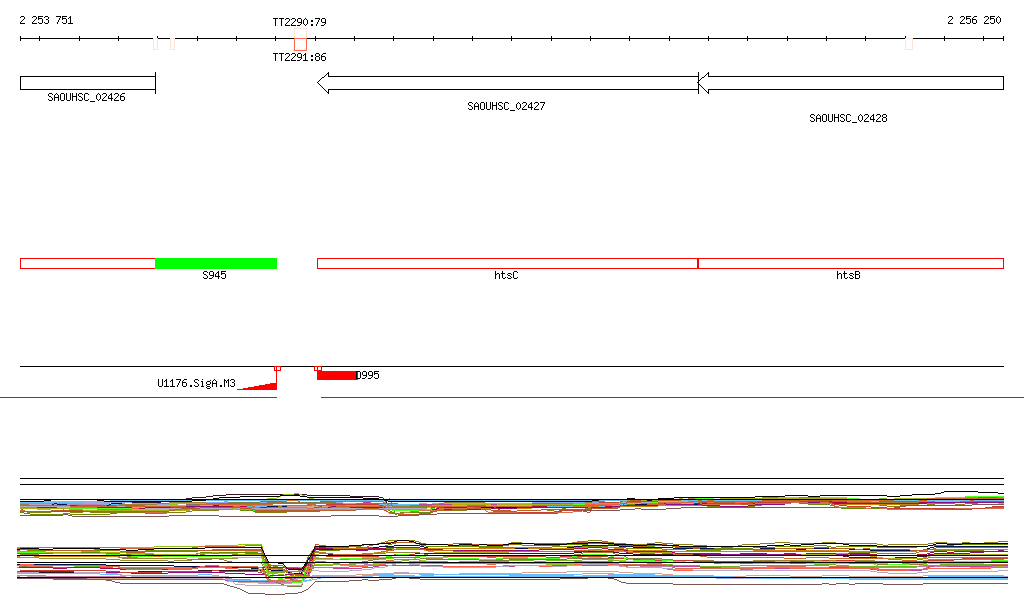The width and height of the screenshot is (1024, 611).
Task: Click the unlabeled red outlined segment left of S945
Action: pyautogui.click(x=87, y=263)
